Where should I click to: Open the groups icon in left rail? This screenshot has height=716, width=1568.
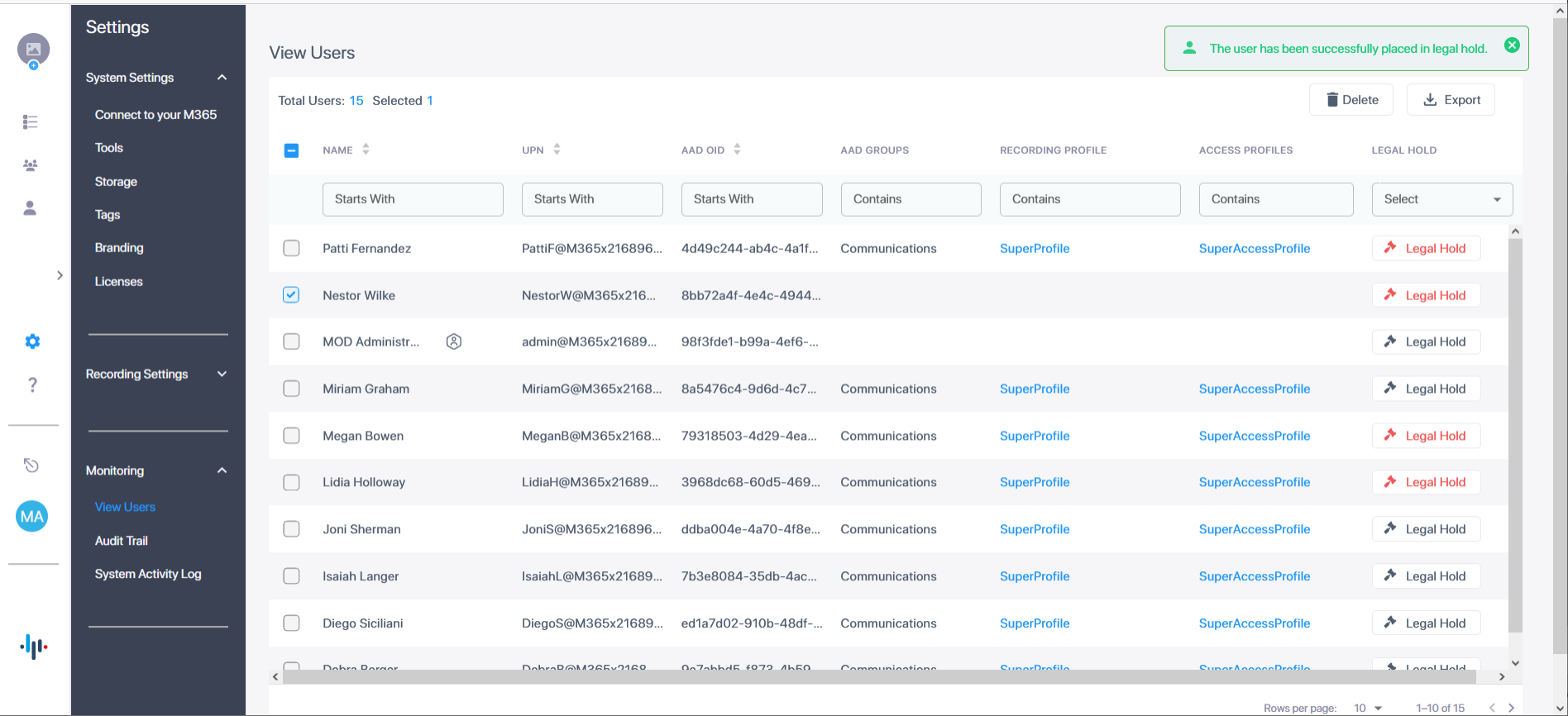(31, 165)
